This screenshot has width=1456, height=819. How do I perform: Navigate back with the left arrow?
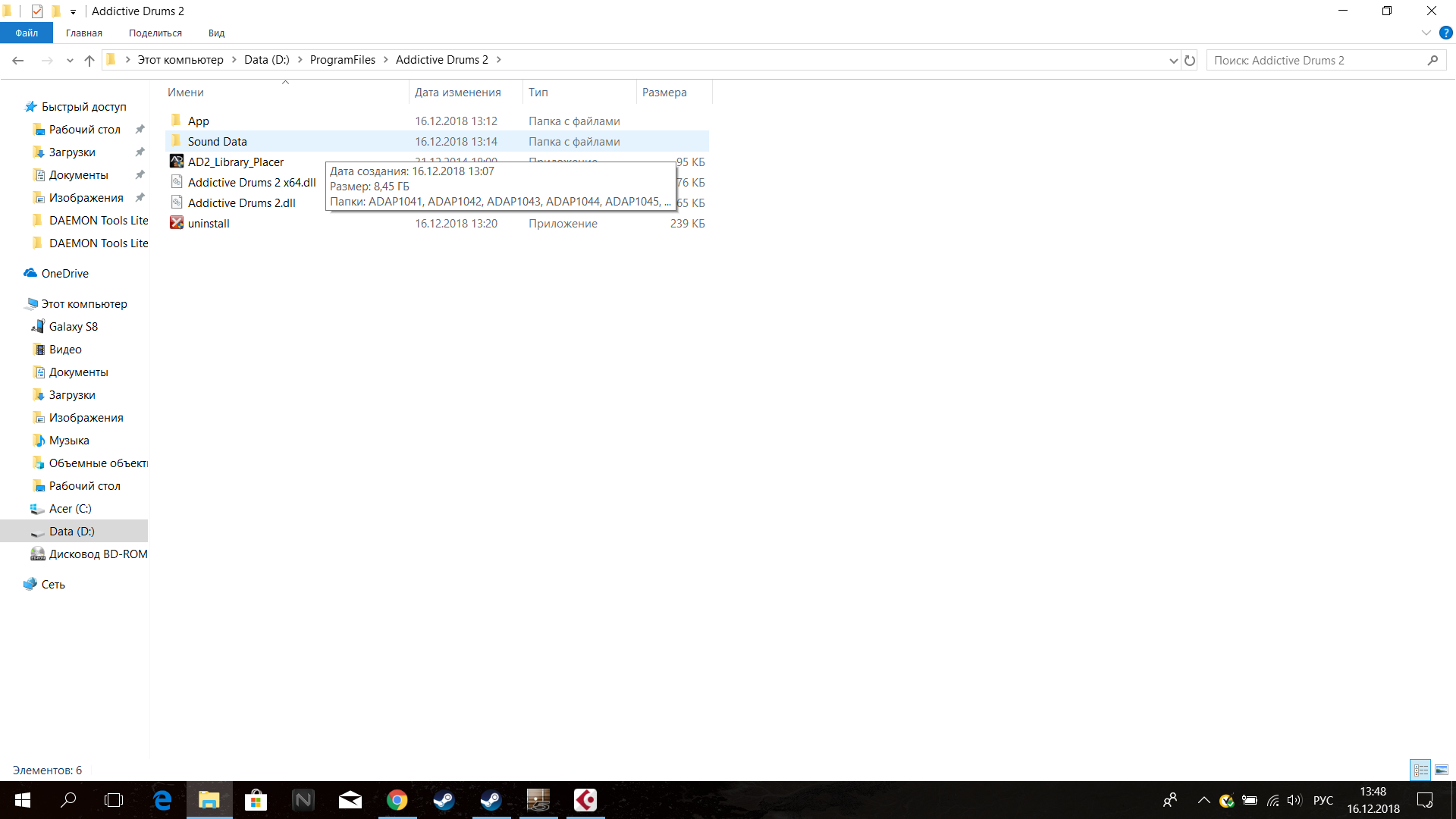[18, 61]
